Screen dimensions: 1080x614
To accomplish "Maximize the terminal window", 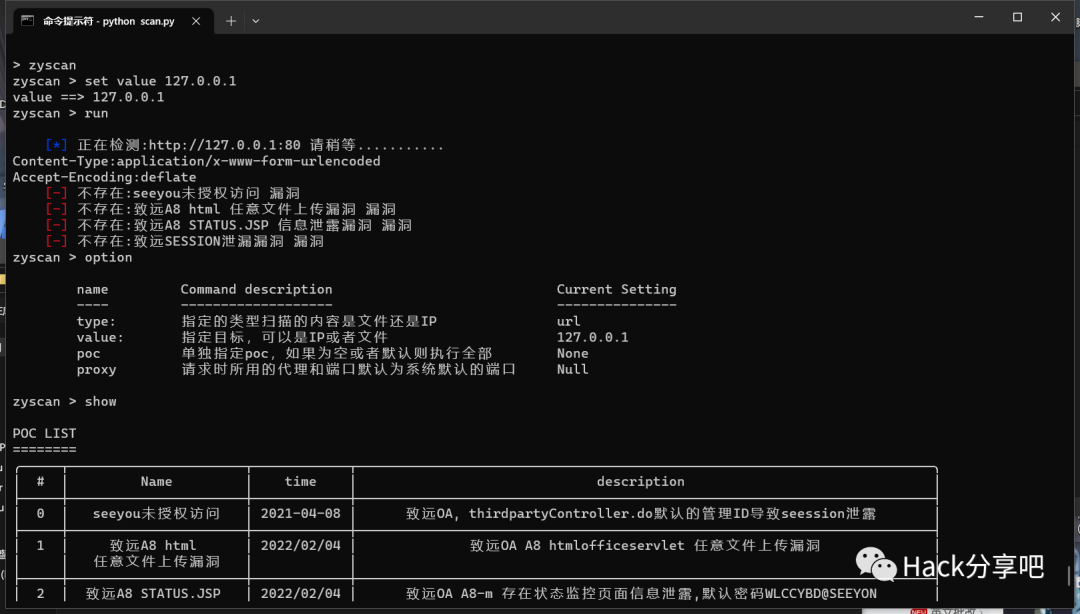I will 1017,17.
